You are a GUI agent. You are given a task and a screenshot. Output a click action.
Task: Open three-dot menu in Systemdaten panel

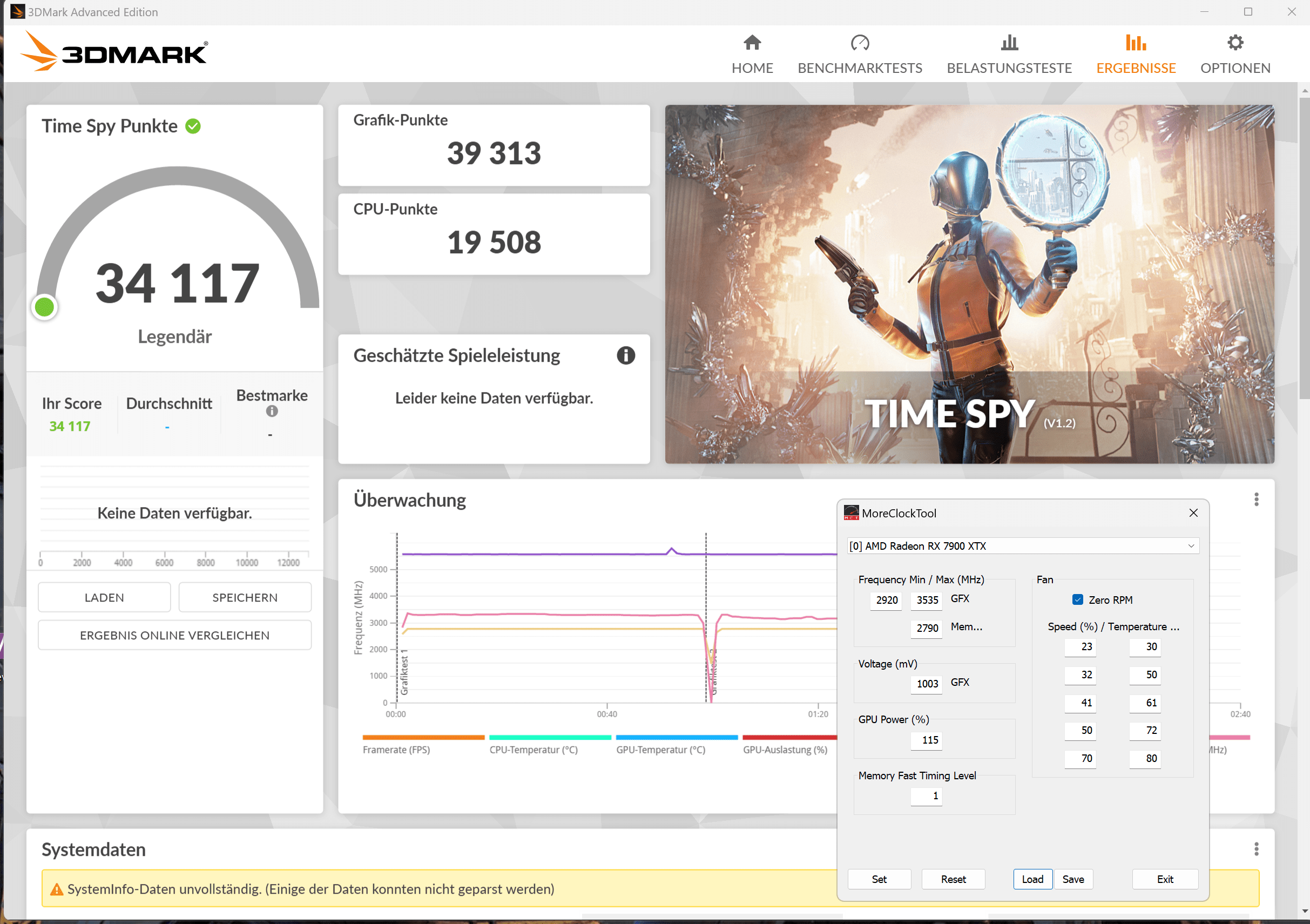point(1256,849)
